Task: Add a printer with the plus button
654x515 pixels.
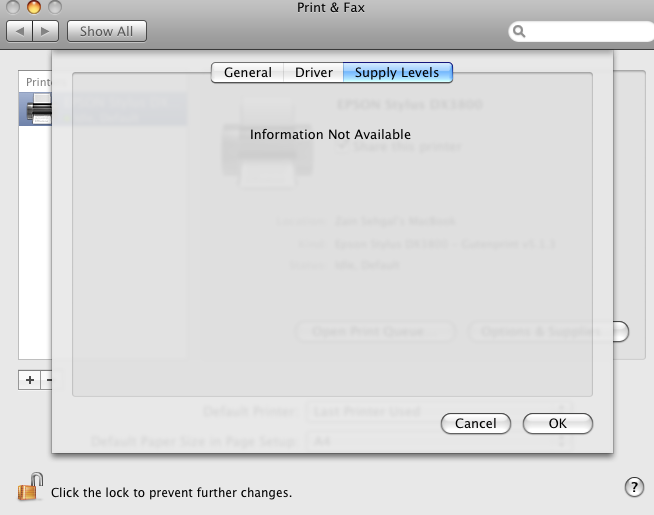Action: (x=30, y=380)
